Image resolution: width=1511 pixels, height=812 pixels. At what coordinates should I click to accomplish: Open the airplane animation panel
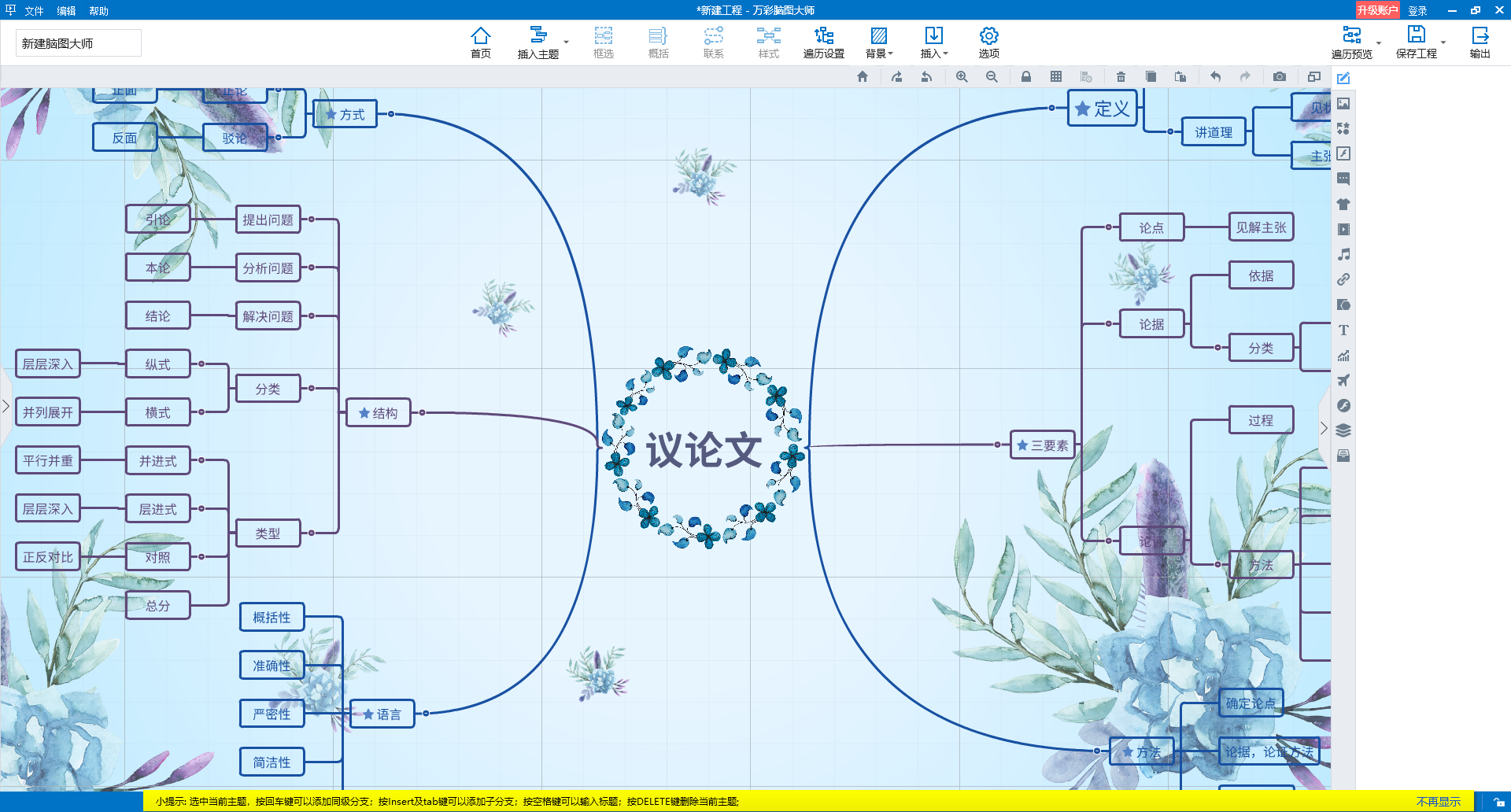point(1343,380)
